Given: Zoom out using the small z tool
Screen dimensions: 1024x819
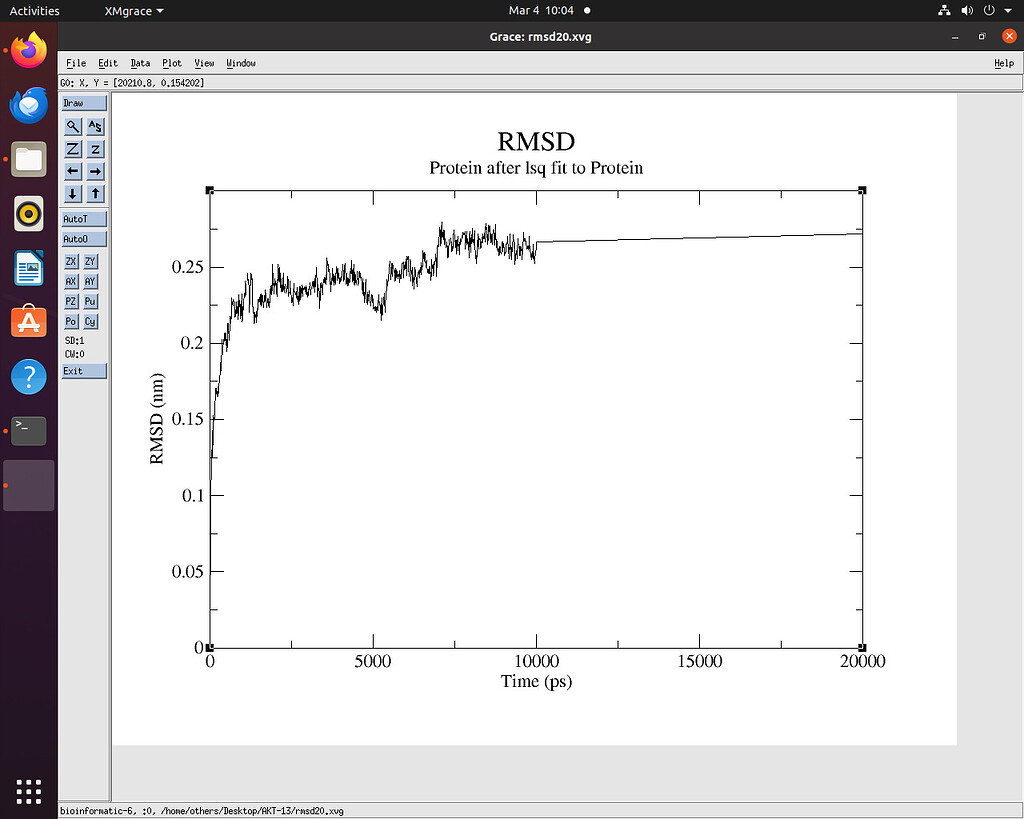Looking at the screenshot, I should click(x=95, y=148).
